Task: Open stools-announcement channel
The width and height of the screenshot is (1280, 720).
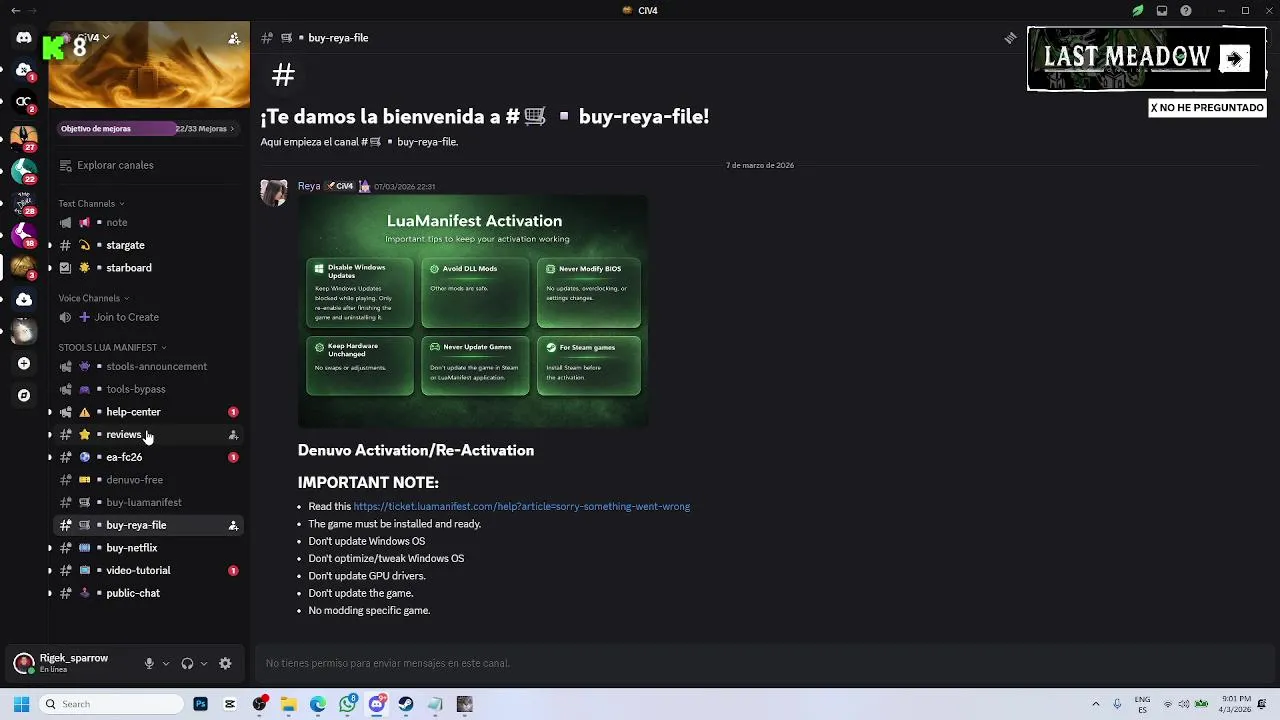Action: (x=146, y=366)
